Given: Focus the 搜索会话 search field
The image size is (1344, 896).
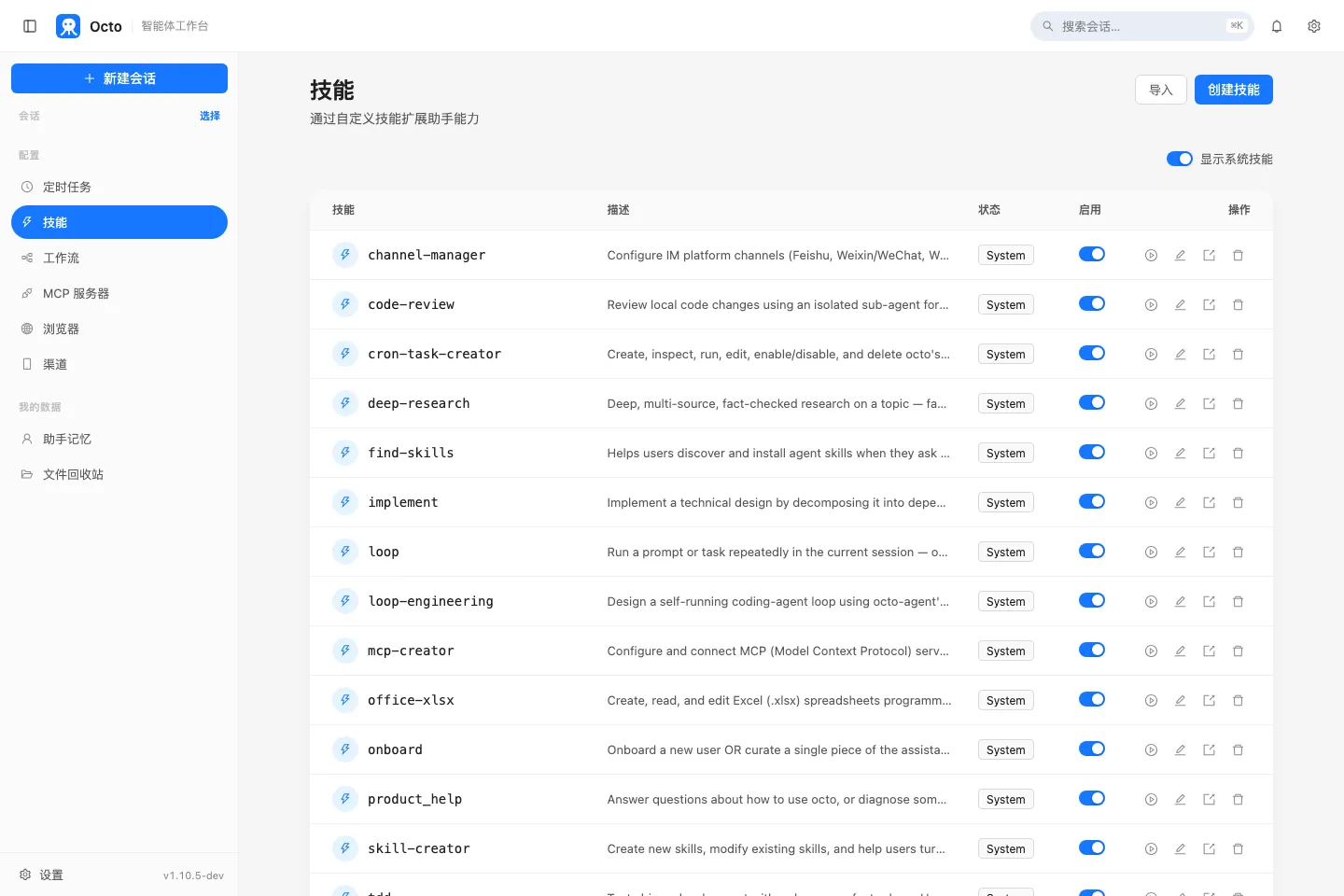Looking at the screenshot, I should 1142,26.
